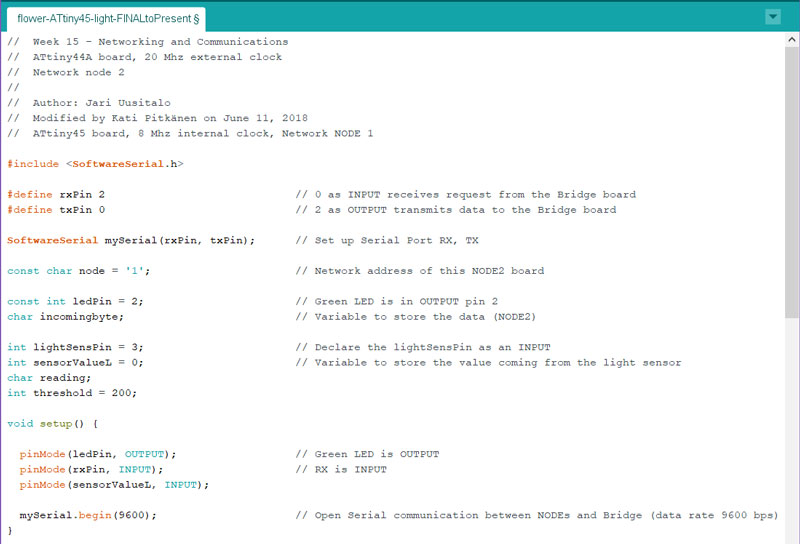The width and height of the screenshot is (800, 544).
Task: Click the 'void setup() {' line
Action: click(53, 424)
